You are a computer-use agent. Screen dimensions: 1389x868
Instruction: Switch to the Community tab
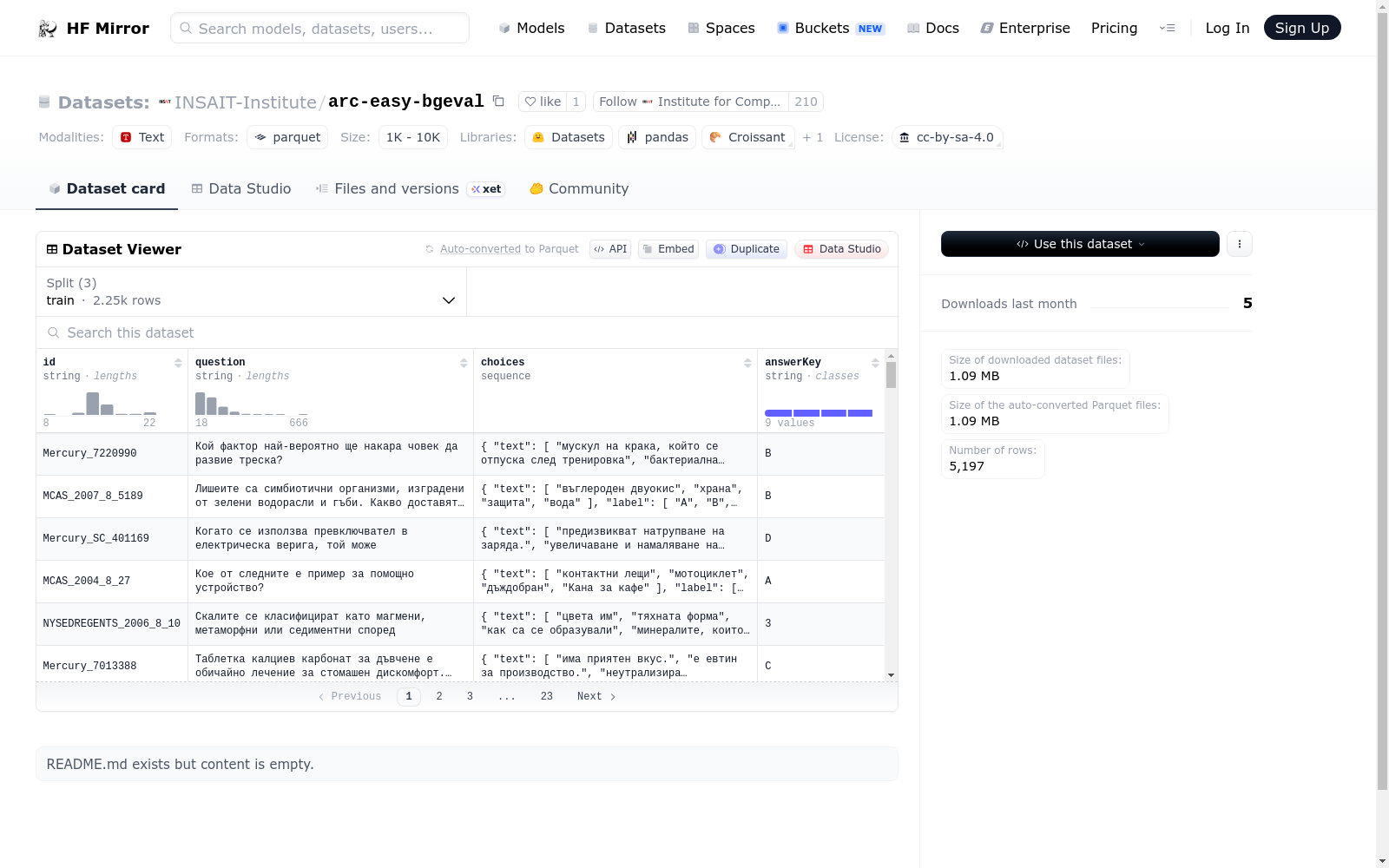click(x=579, y=188)
